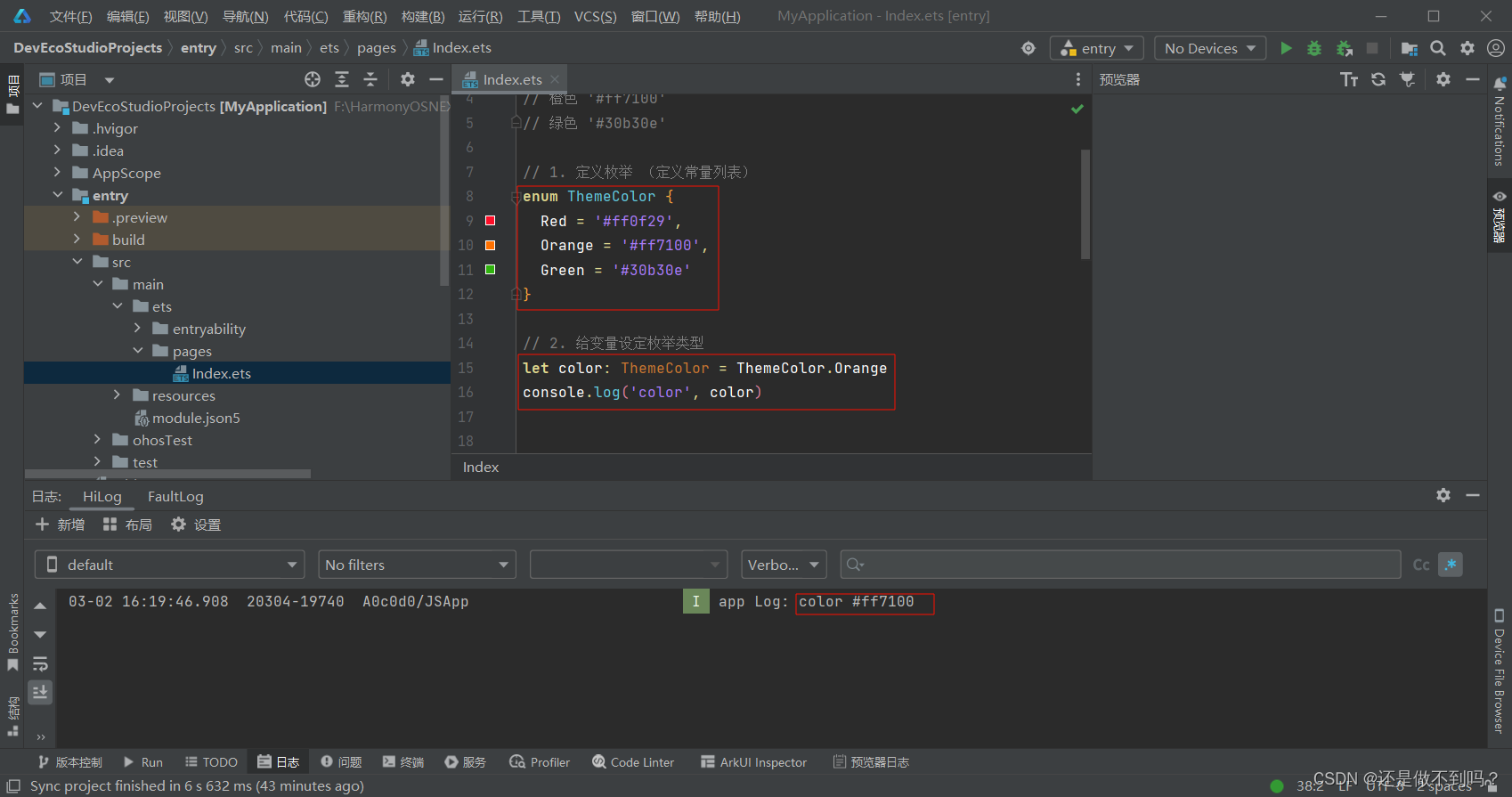
Task: Expand all icon in project panel toolbar
Action: point(342,79)
